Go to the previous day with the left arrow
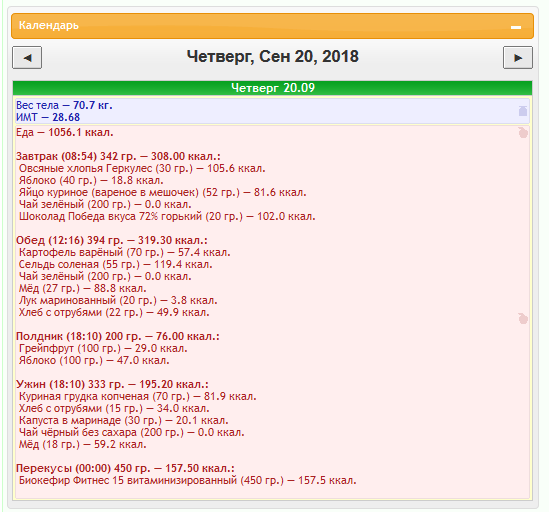 [27, 57]
